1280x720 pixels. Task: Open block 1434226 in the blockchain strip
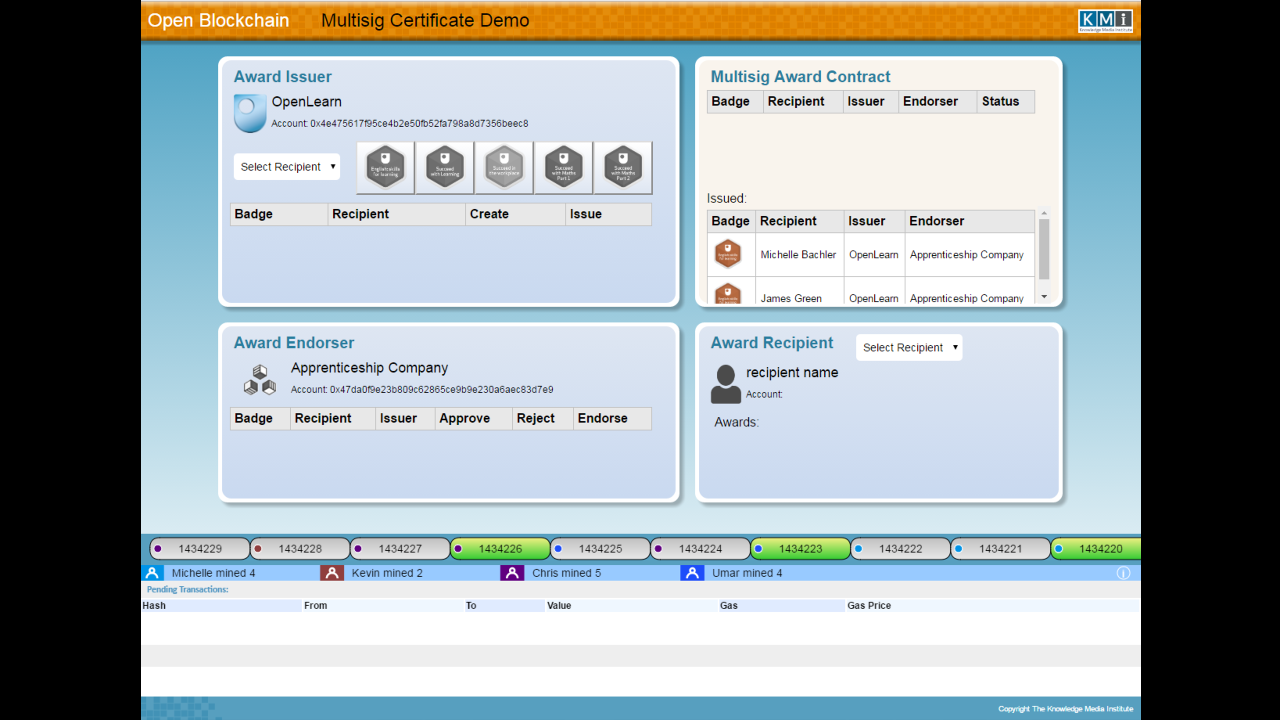click(x=500, y=549)
